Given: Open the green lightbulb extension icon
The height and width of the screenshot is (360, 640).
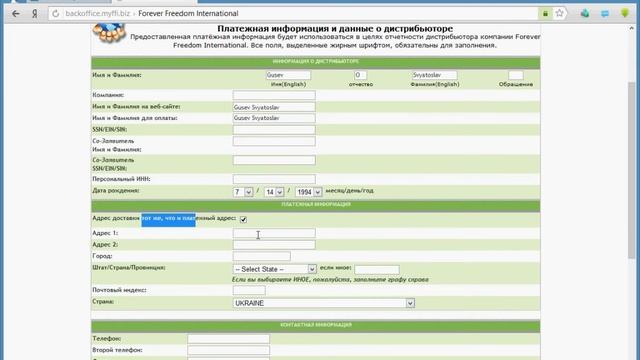Looking at the screenshot, I should point(624,13).
